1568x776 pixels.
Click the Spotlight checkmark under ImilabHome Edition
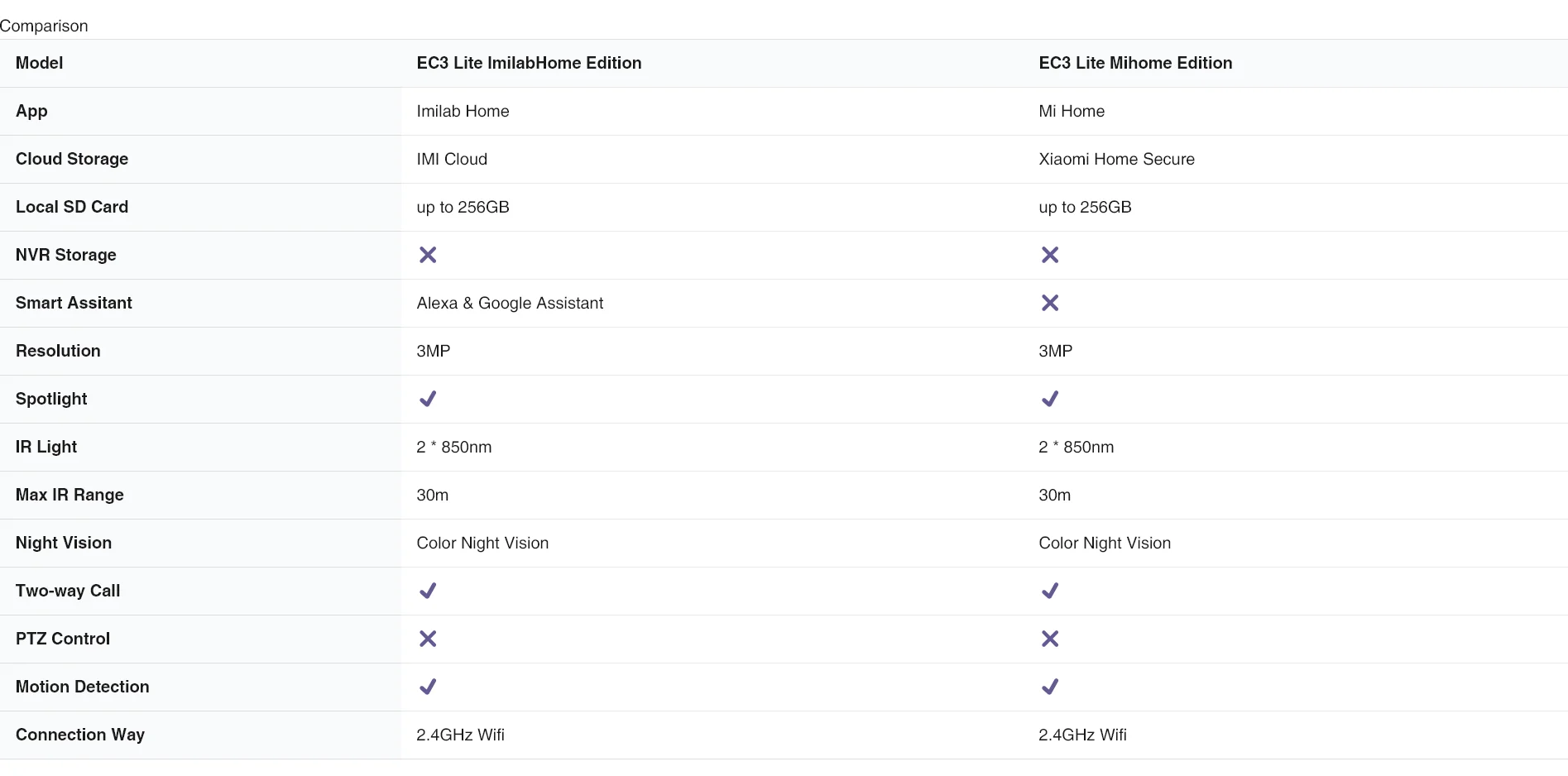coord(428,399)
